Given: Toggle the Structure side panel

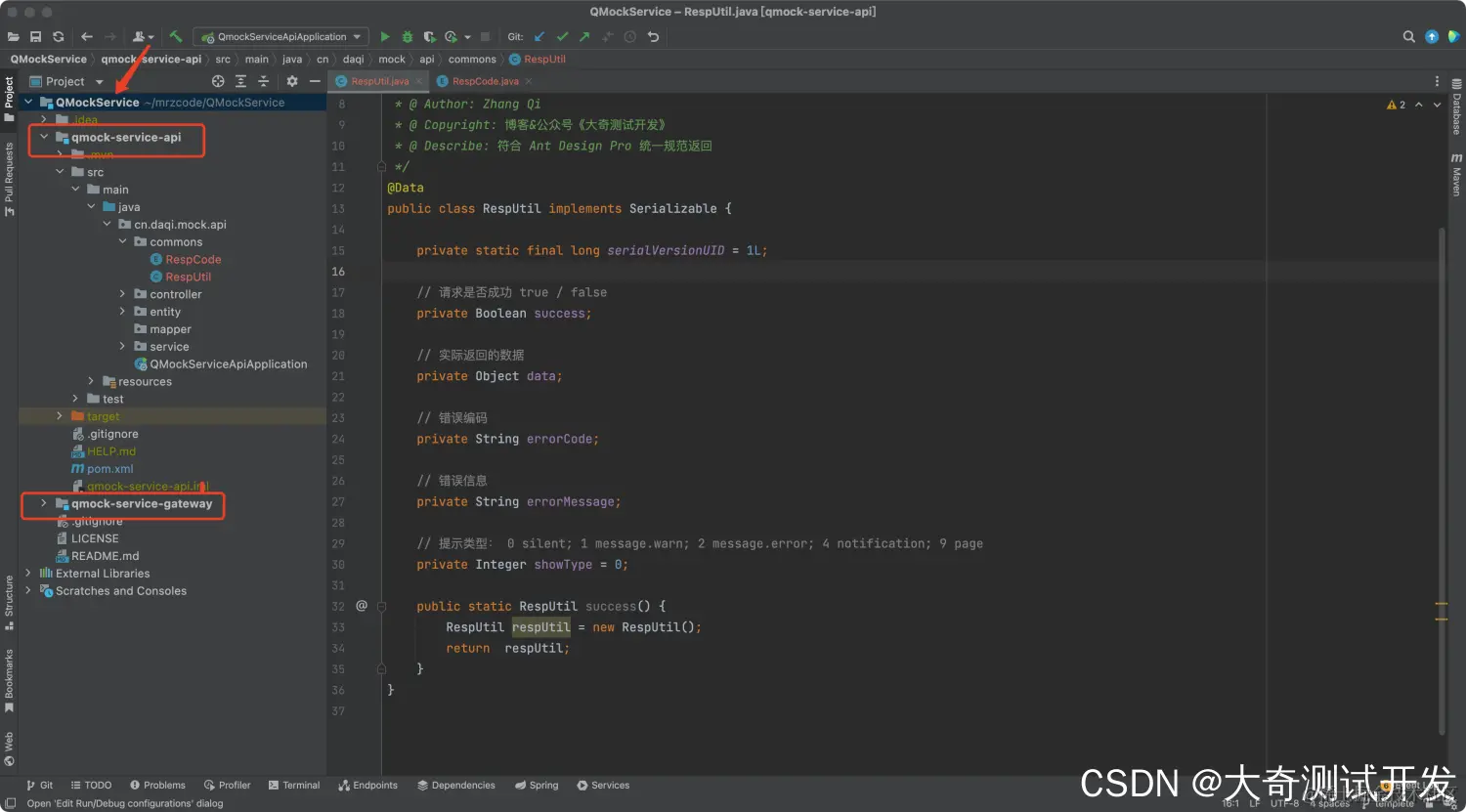Looking at the screenshot, I should (x=9, y=602).
